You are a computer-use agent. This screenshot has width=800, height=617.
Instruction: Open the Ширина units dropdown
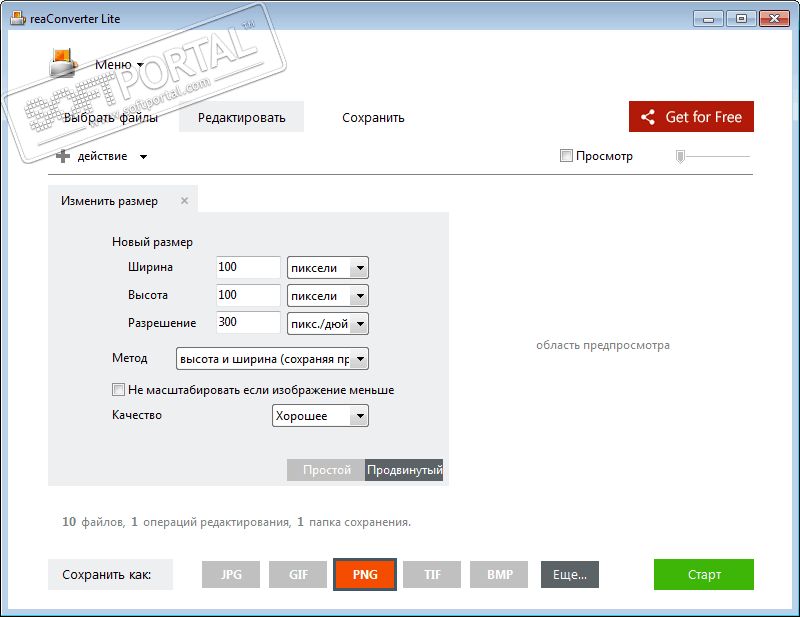coord(328,267)
